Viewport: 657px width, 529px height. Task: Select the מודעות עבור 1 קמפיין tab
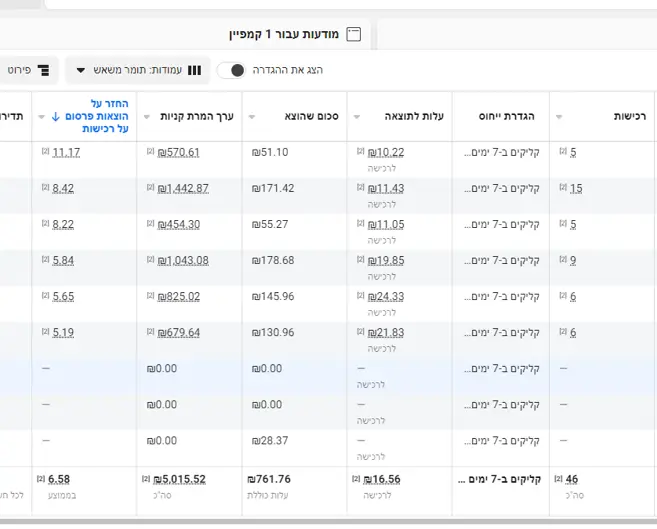[295, 34]
